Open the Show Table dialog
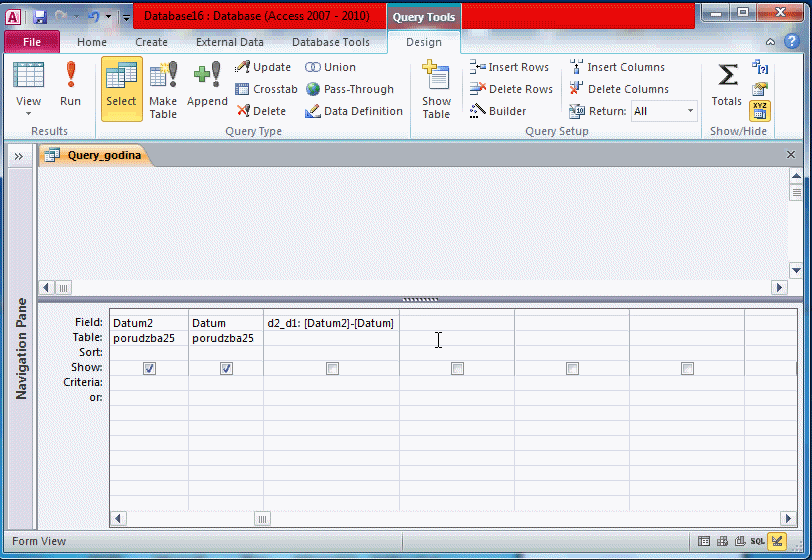The width and height of the screenshot is (812, 560). (436, 88)
